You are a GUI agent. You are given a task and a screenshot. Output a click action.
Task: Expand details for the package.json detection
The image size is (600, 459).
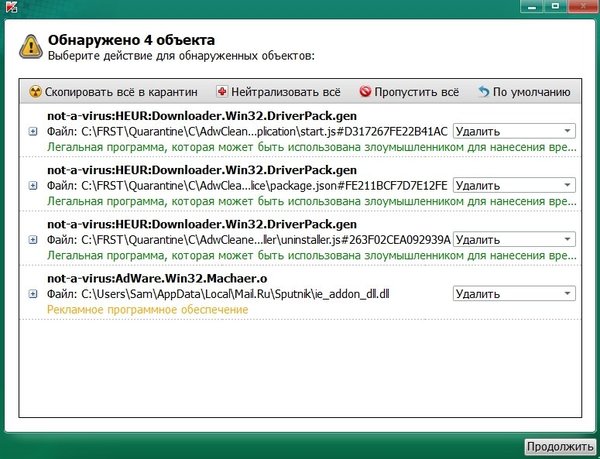(x=34, y=185)
